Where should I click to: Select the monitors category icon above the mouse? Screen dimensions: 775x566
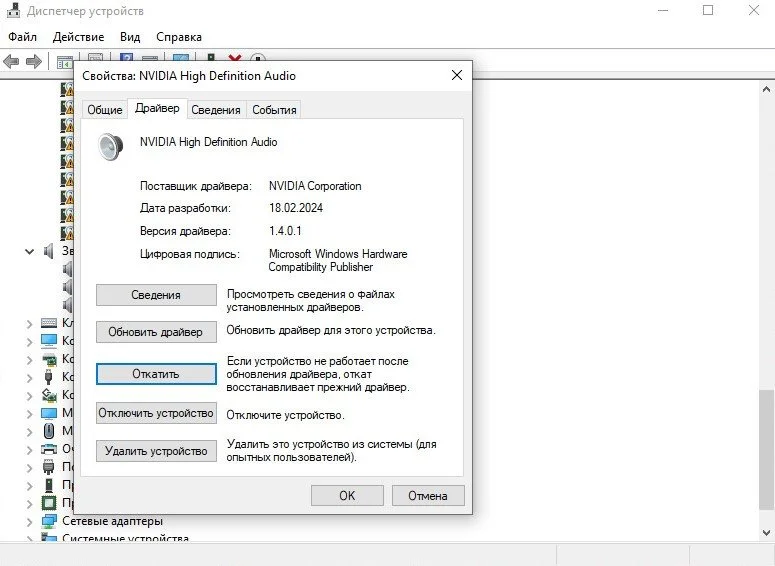click(49, 413)
